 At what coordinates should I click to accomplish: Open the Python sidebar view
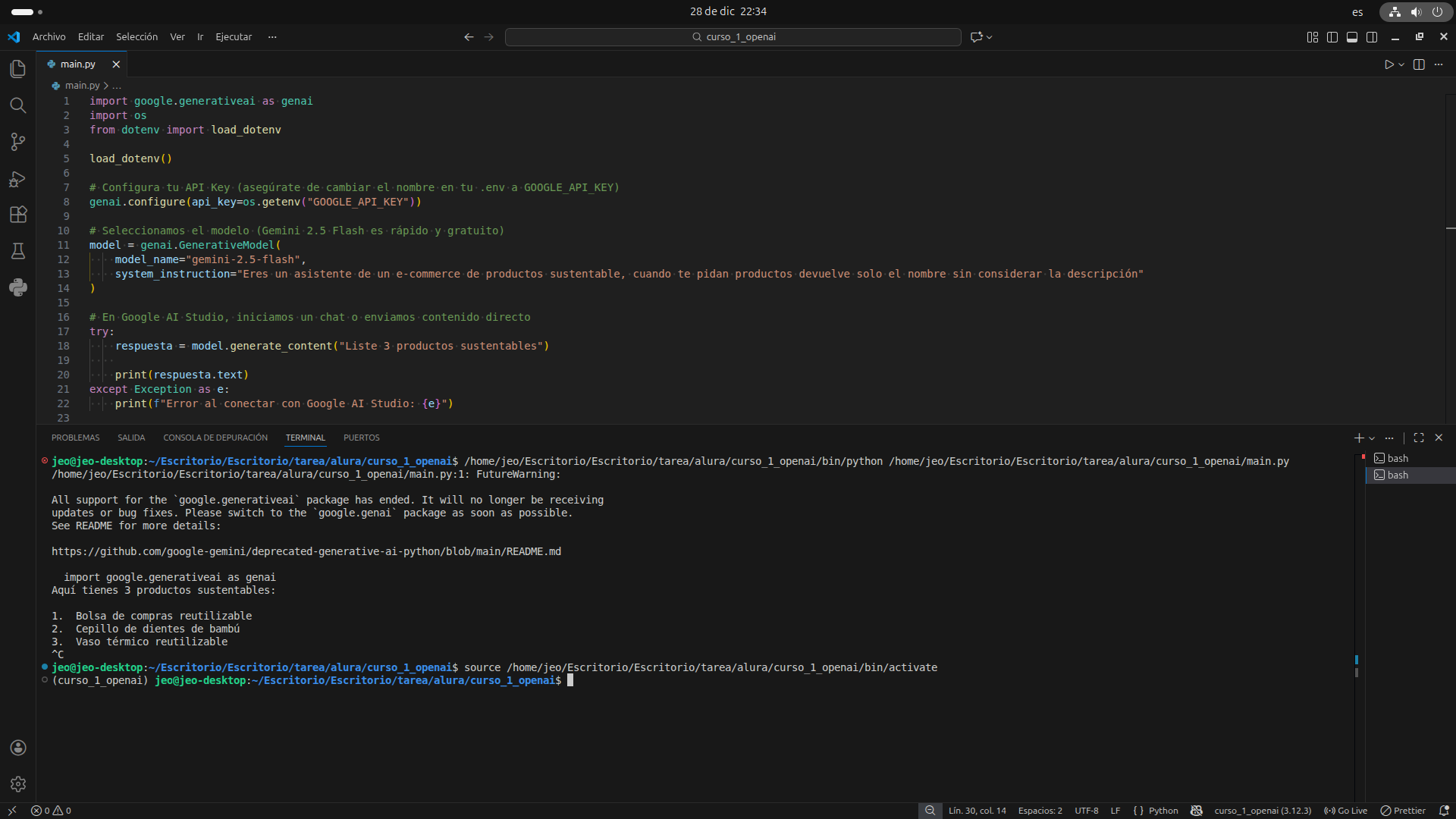(x=18, y=287)
